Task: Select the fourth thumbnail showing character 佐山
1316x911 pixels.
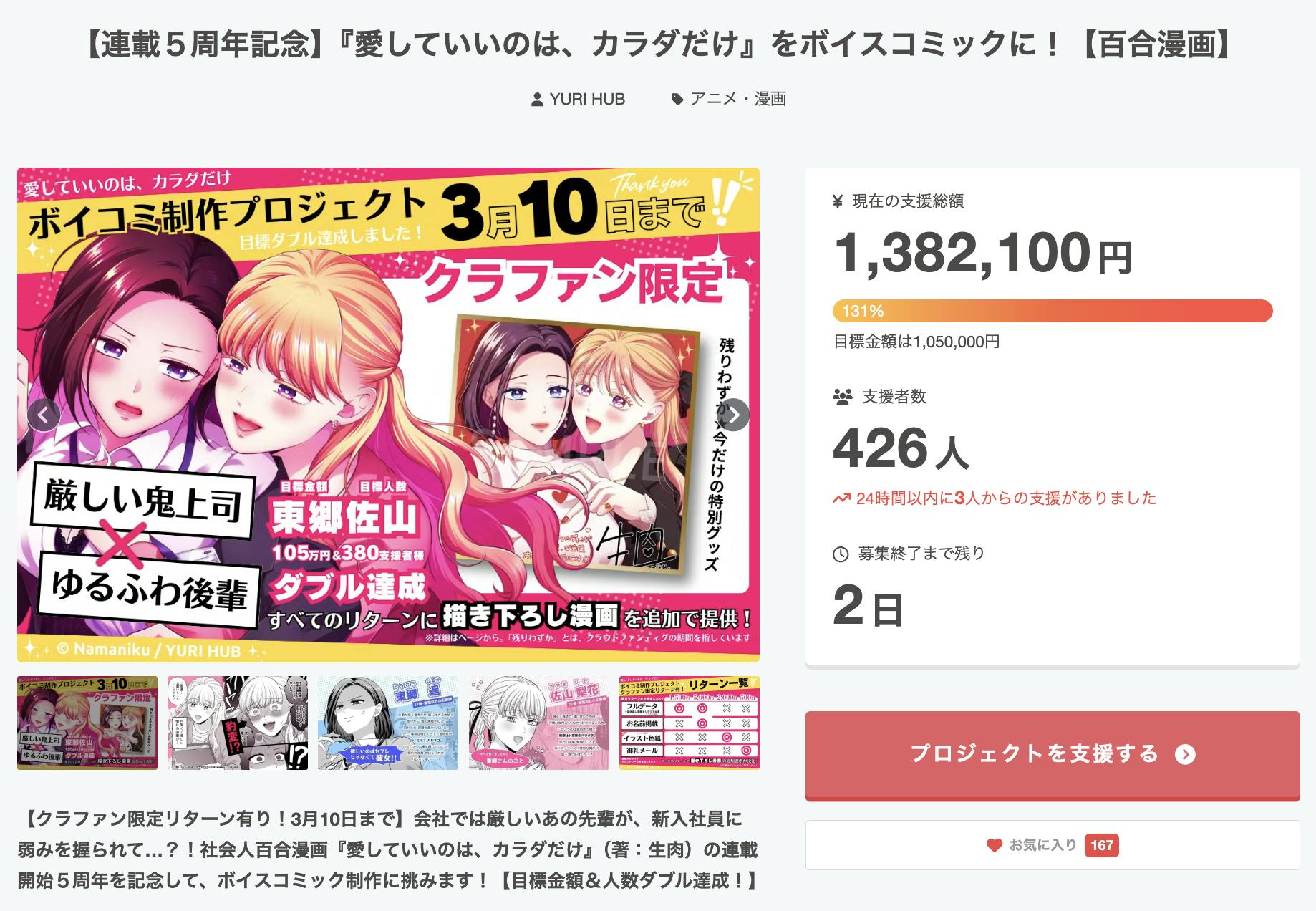Action: pyautogui.click(x=538, y=723)
